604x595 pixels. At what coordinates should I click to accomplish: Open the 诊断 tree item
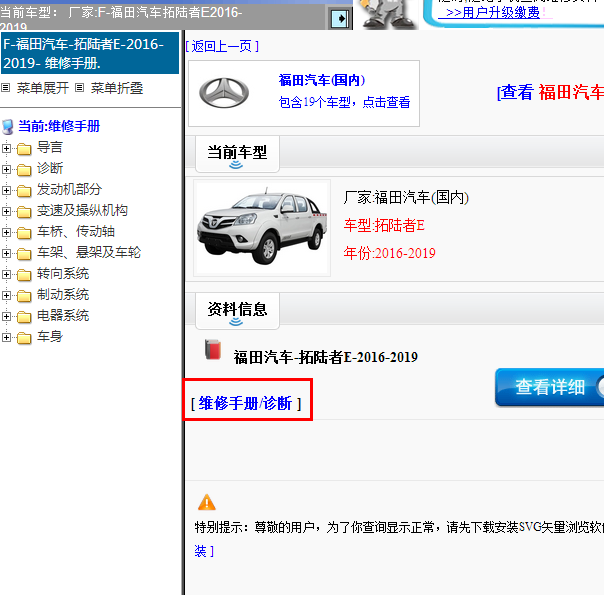(50, 168)
